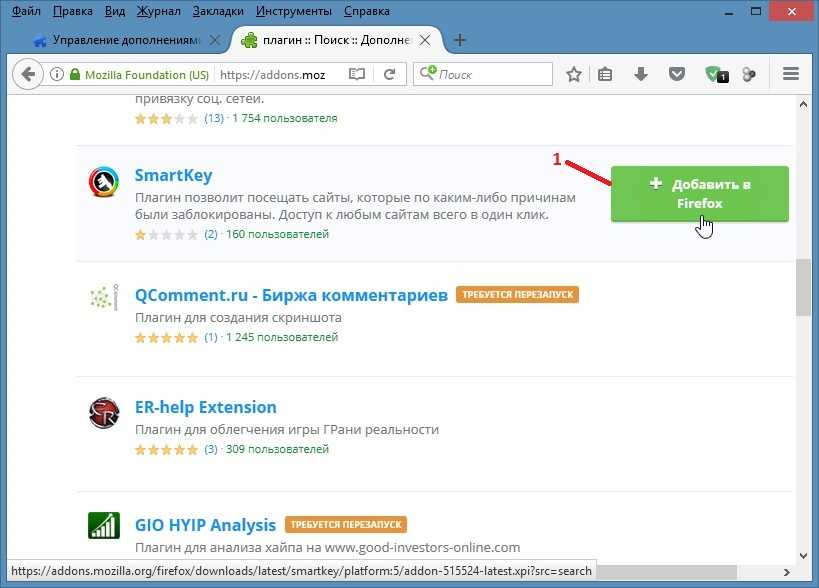The width and height of the screenshot is (819, 588).
Task: Click the ER-help Extension add-on icon
Action: point(104,413)
